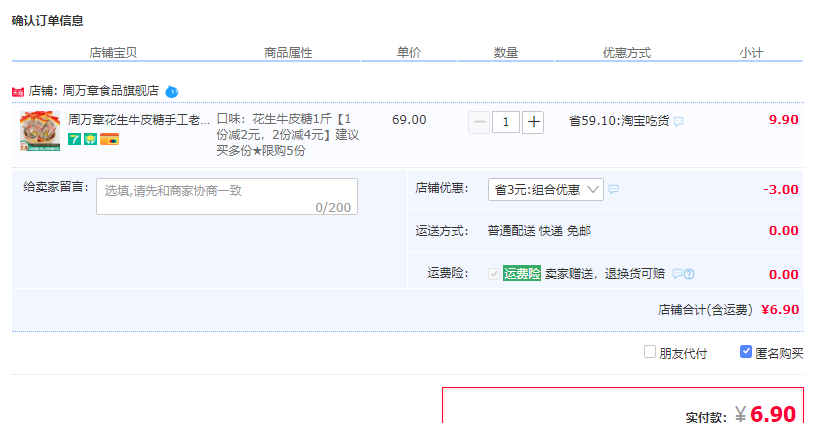Open product link 周万章花生牛皮糖手工老...
The image size is (816, 423).
139,120
